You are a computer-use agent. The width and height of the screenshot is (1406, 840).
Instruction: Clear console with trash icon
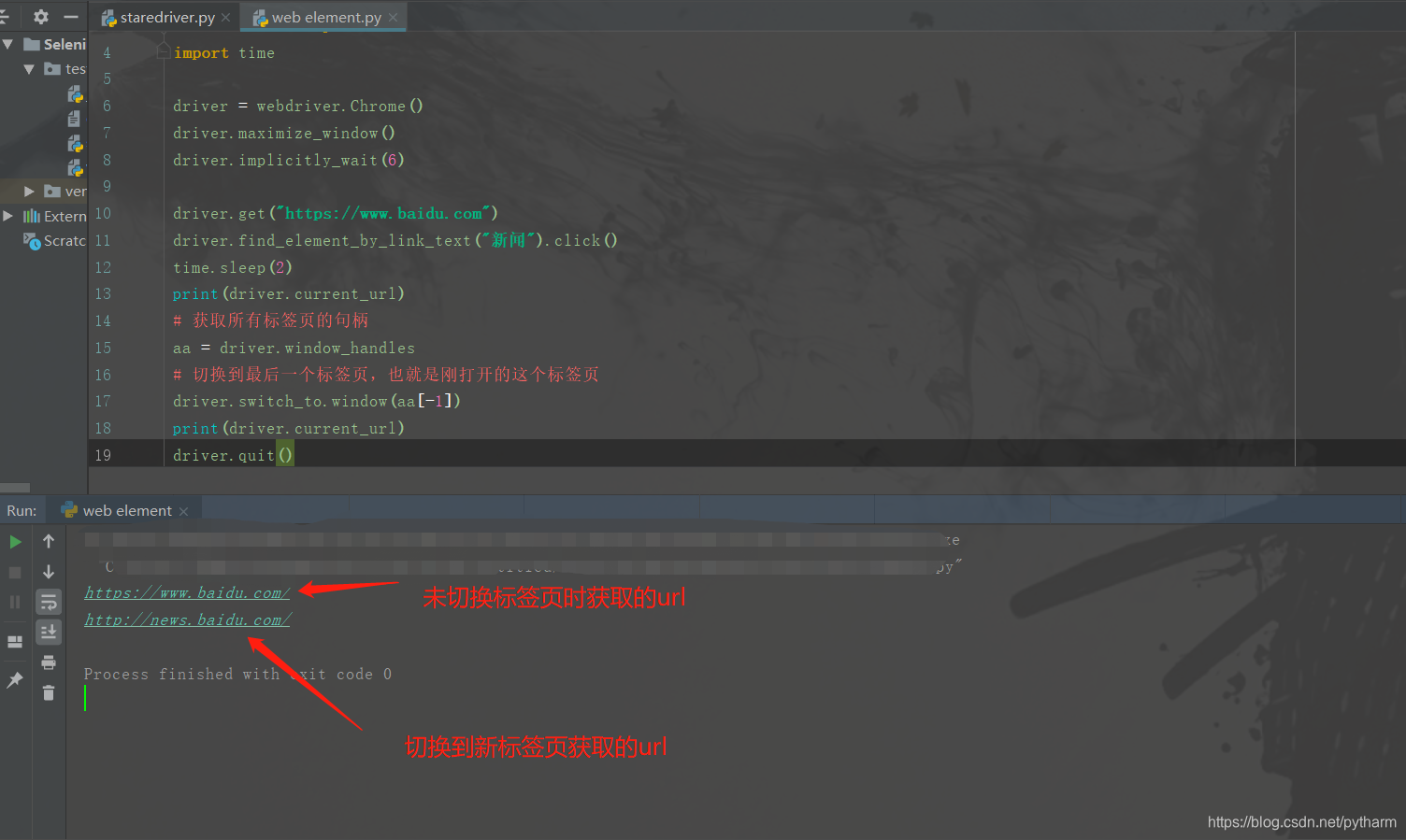click(x=49, y=692)
